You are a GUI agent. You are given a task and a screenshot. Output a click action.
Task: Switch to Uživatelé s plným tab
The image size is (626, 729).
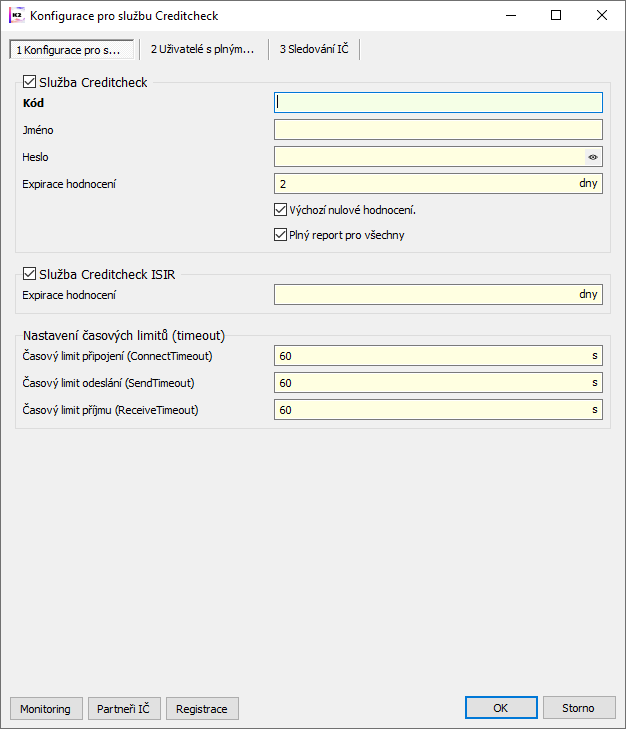[203, 49]
